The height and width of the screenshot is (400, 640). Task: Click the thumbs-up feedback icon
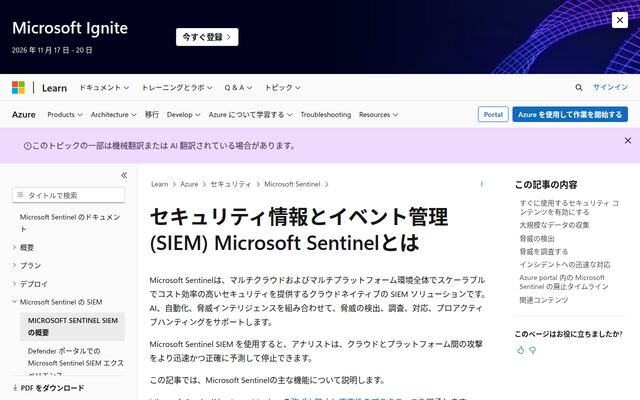[520, 350]
